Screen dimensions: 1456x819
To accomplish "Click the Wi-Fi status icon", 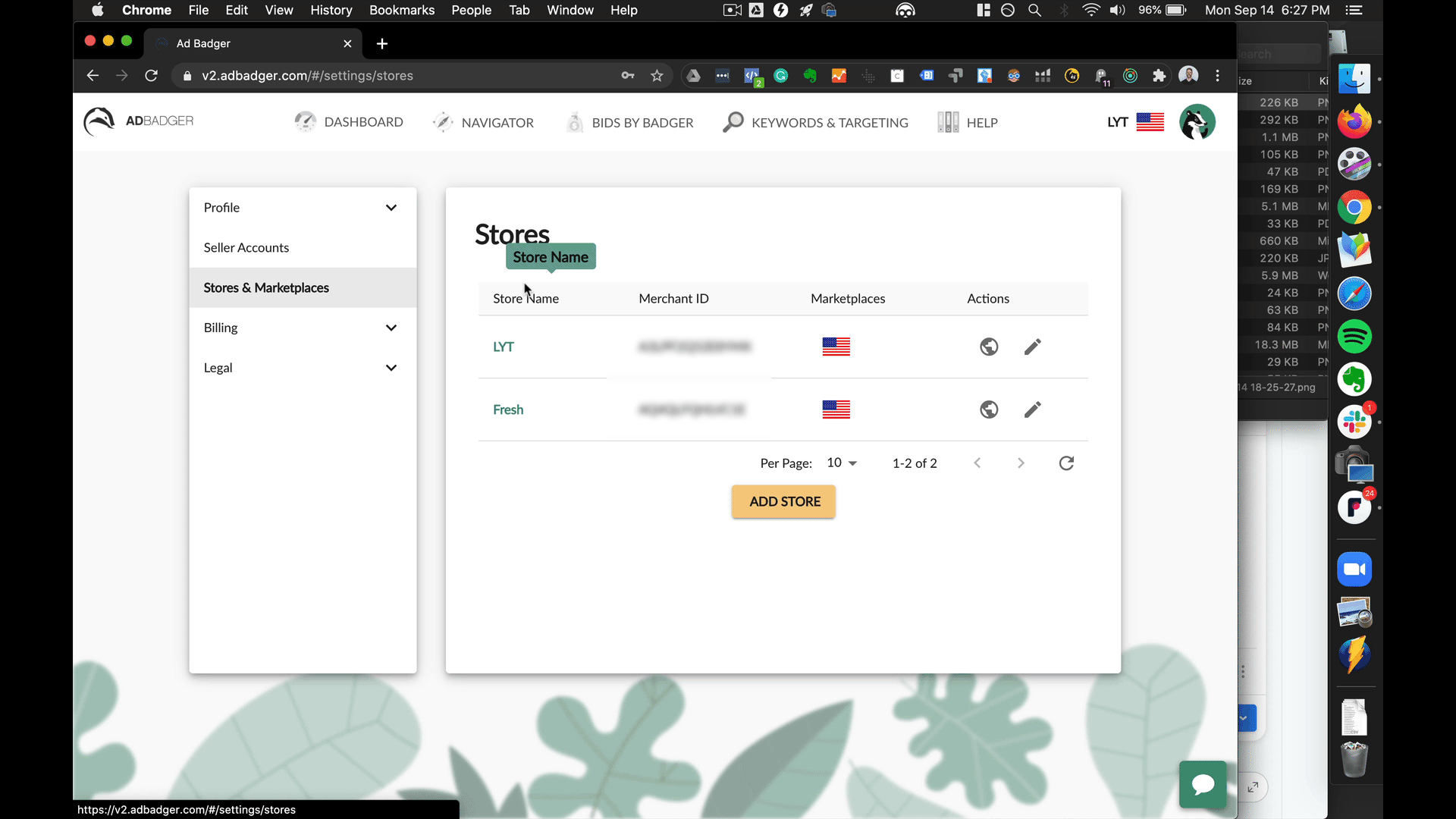I will point(1090,10).
